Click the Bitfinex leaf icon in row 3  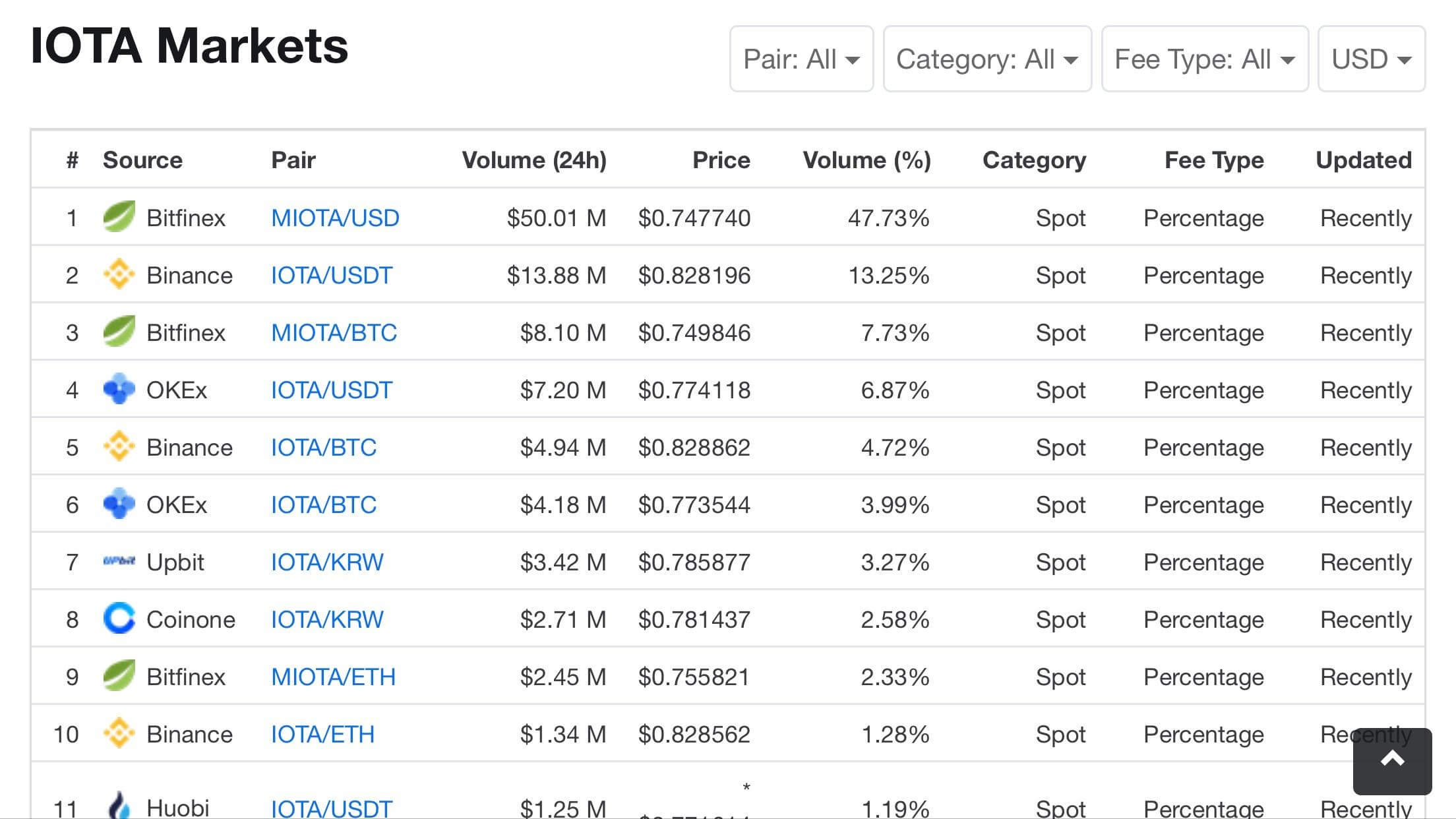[119, 332]
